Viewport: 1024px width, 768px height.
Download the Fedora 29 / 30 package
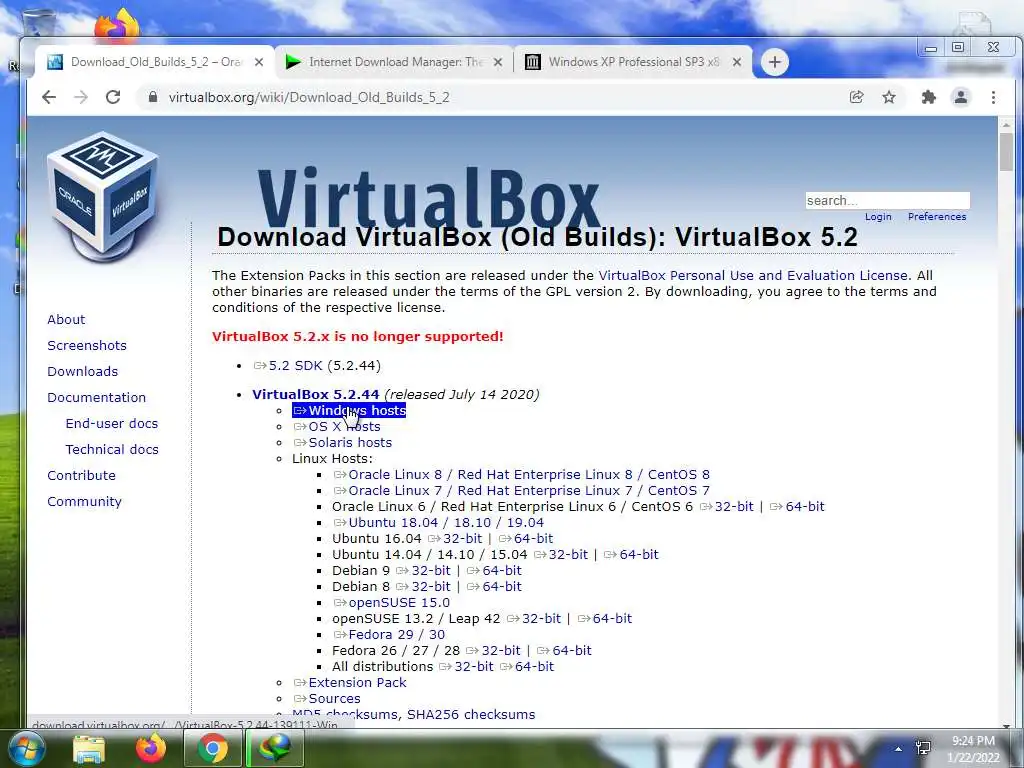click(x=389, y=635)
